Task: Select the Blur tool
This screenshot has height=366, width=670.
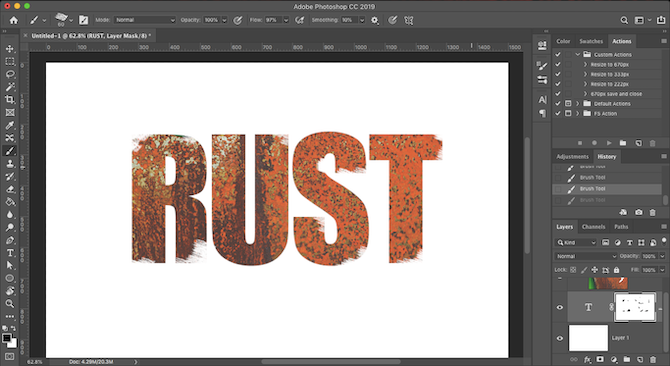Action: (x=10, y=214)
